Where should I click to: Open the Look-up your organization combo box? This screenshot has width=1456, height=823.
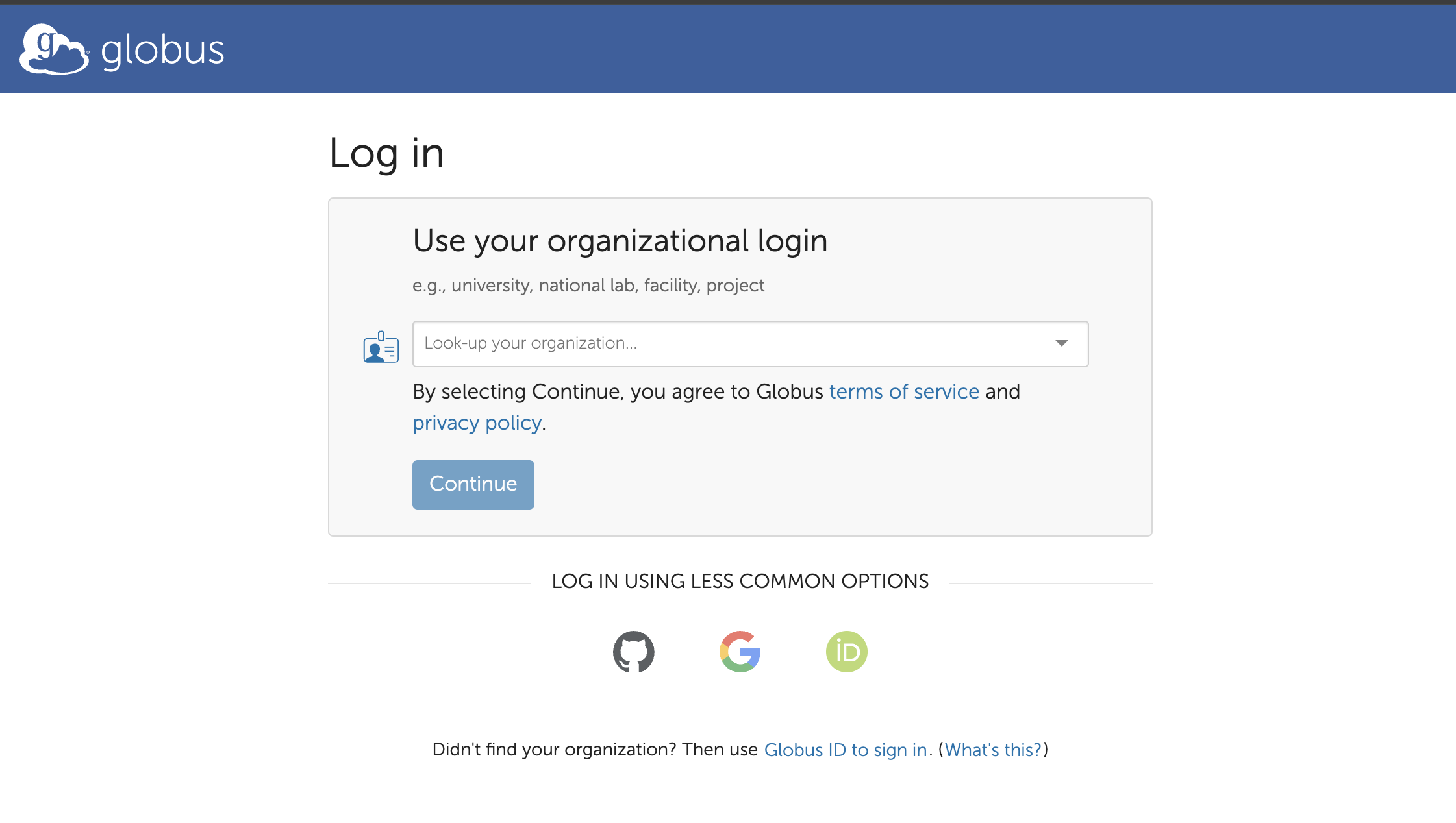(714, 344)
